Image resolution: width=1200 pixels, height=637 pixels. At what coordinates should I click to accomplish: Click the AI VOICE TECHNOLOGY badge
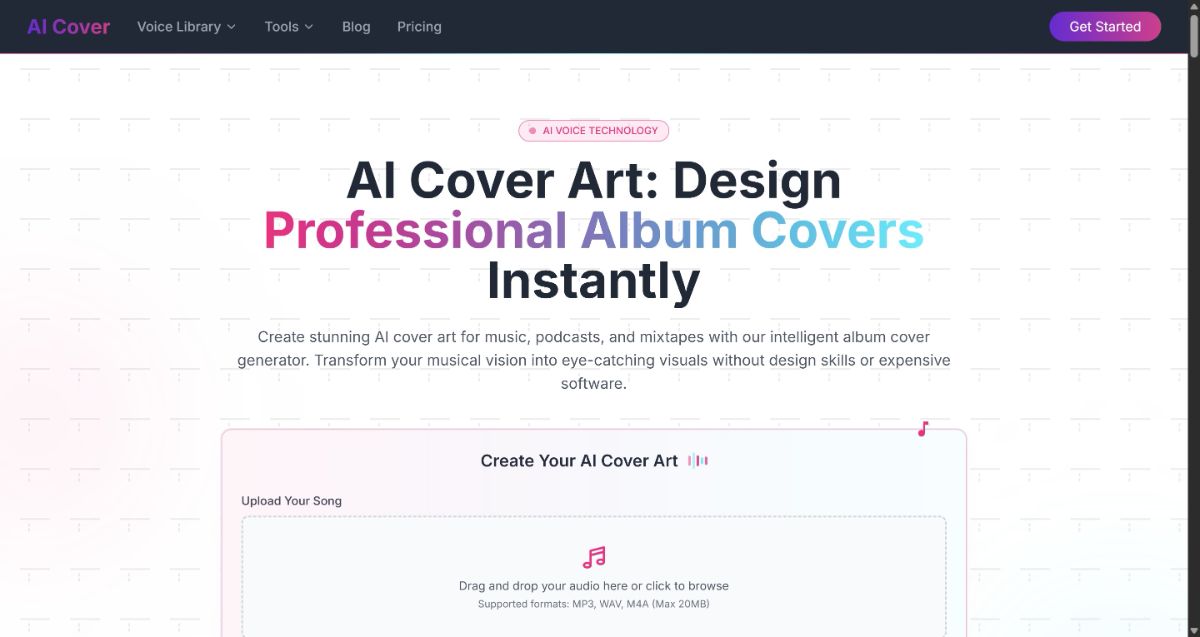(x=593, y=130)
